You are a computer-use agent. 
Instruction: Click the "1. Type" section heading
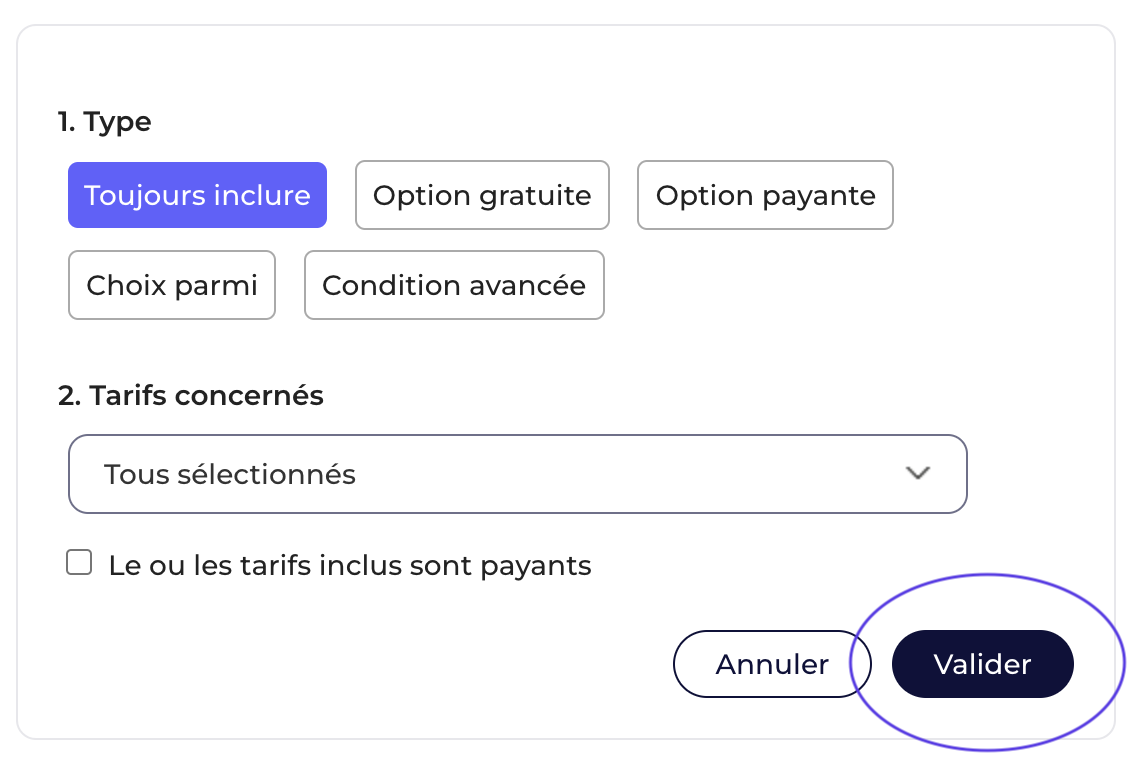tap(105, 122)
